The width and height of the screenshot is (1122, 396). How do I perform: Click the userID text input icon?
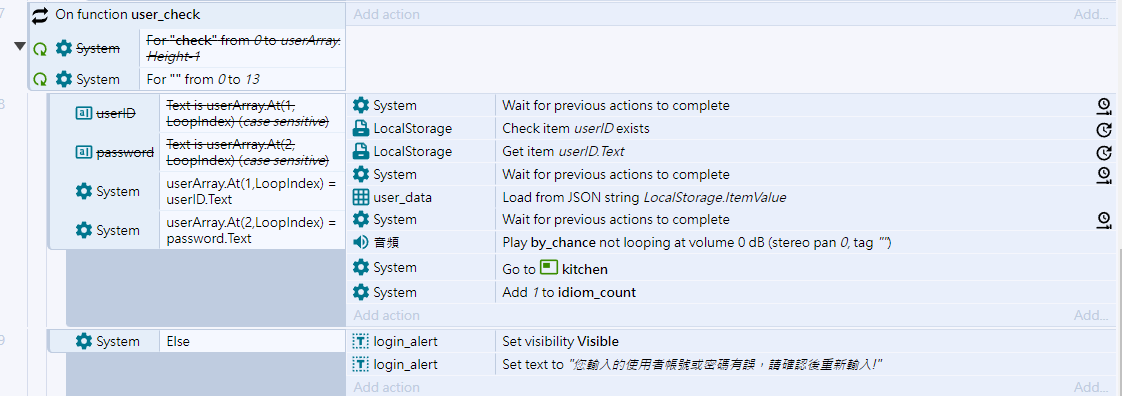[x=84, y=113]
